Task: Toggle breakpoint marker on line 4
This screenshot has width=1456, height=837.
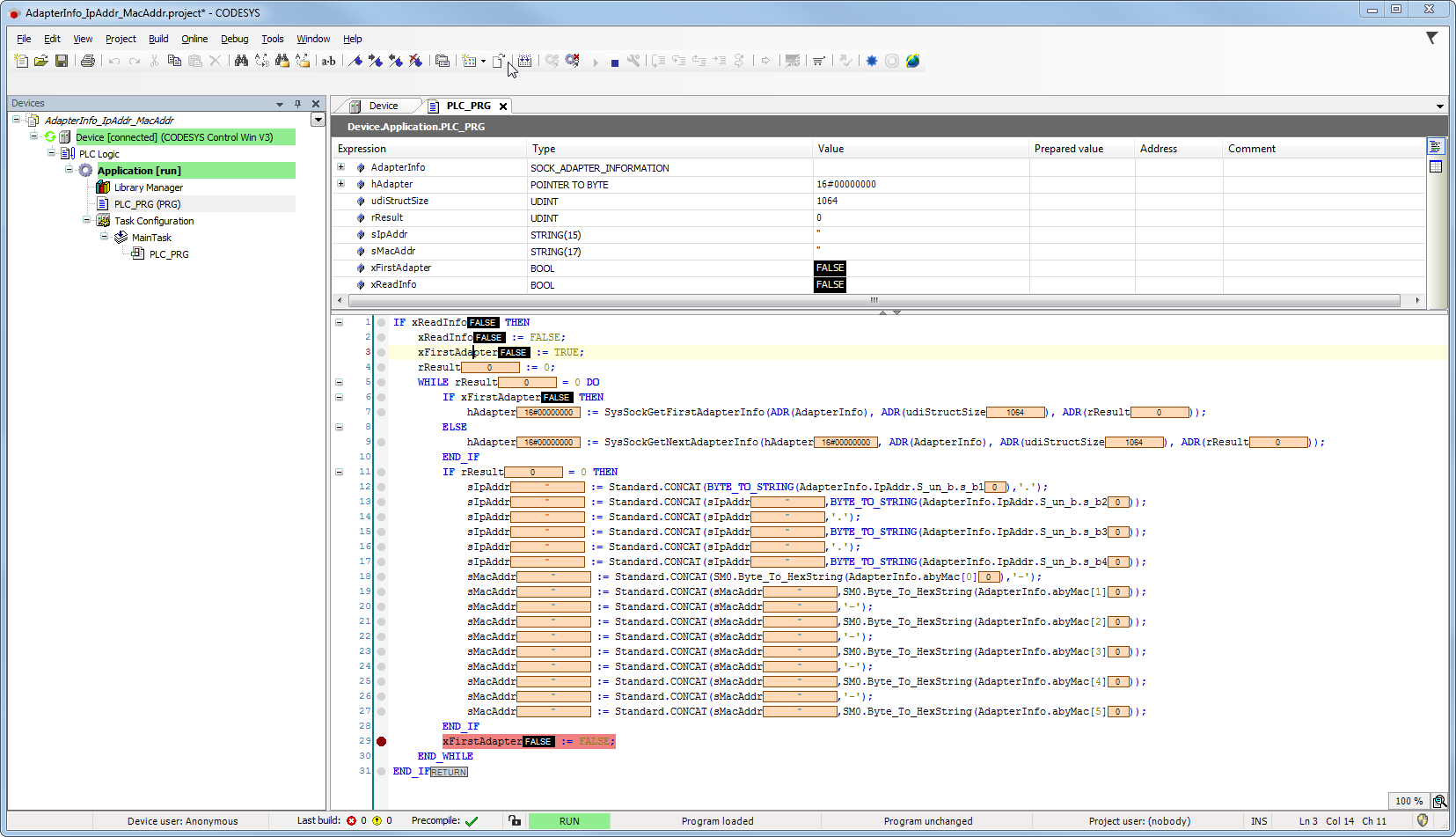Action: pos(381,367)
